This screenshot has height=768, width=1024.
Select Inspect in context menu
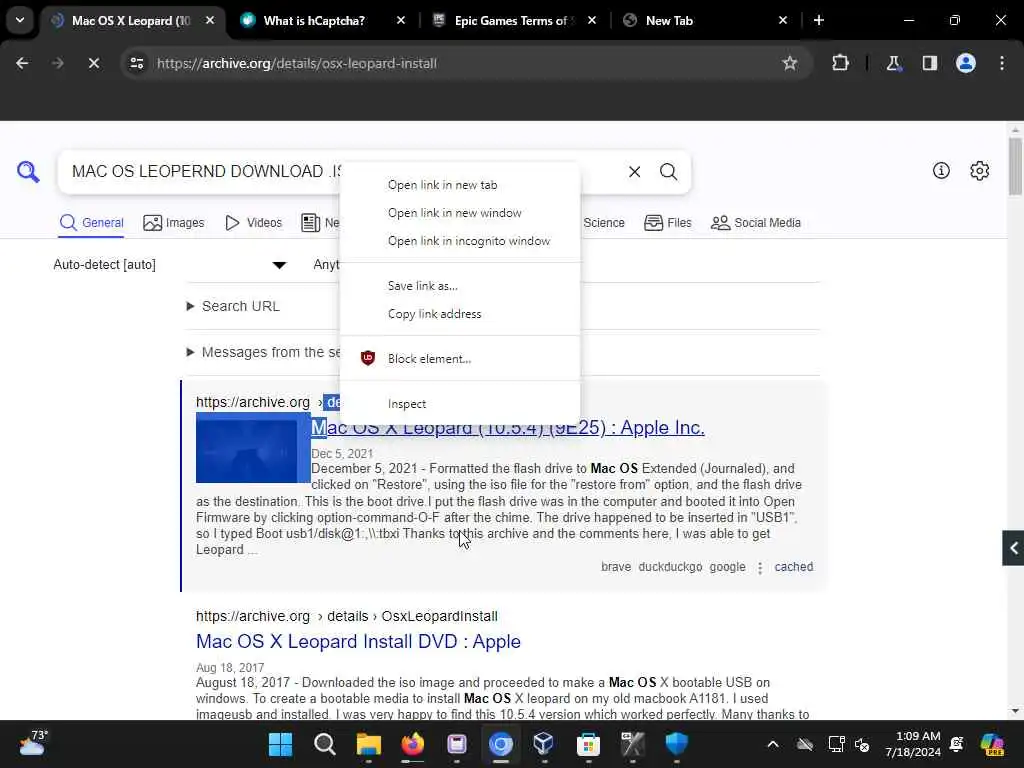click(460, 404)
